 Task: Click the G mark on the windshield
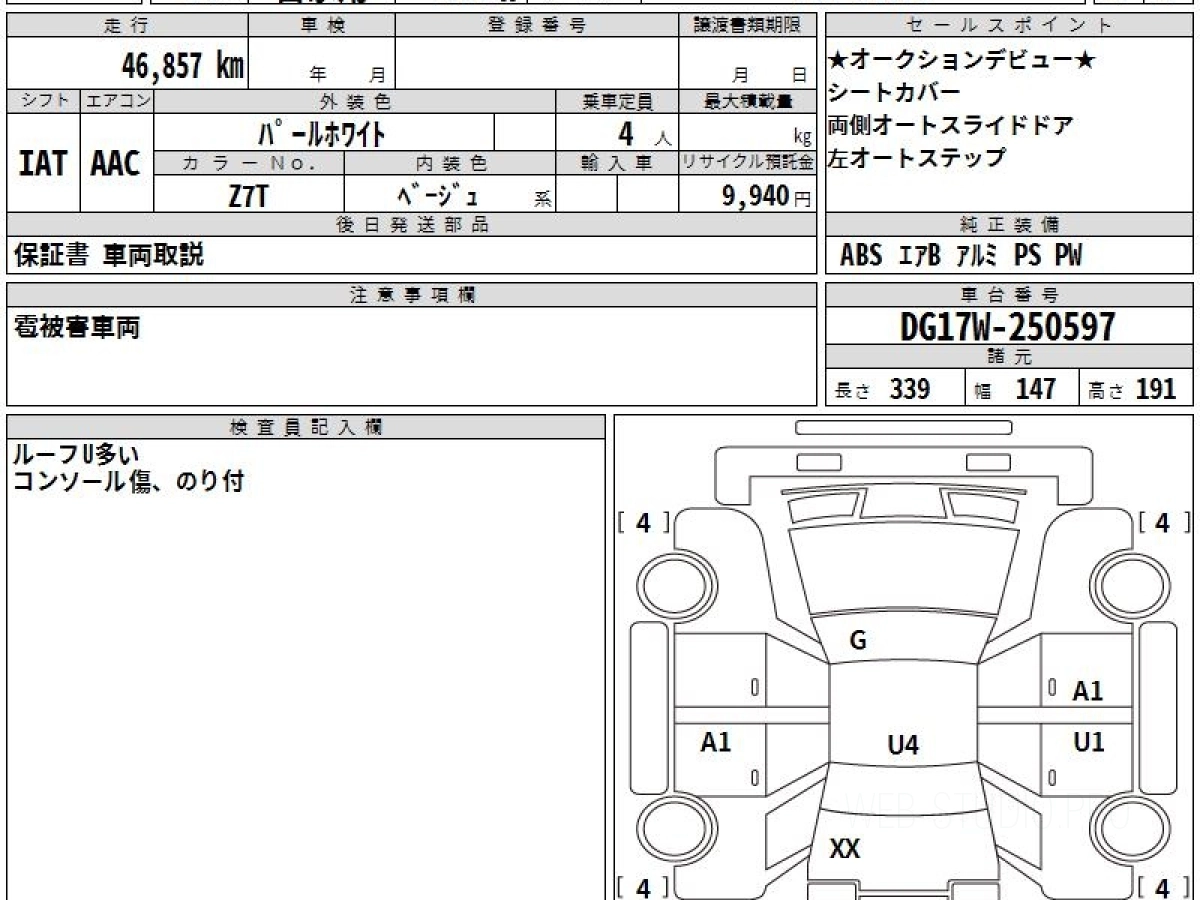858,642
